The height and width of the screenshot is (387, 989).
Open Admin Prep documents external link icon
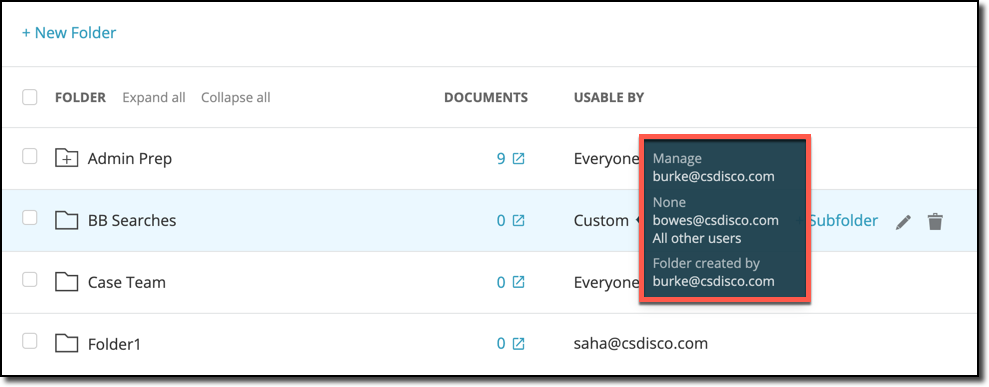[518, 159]
